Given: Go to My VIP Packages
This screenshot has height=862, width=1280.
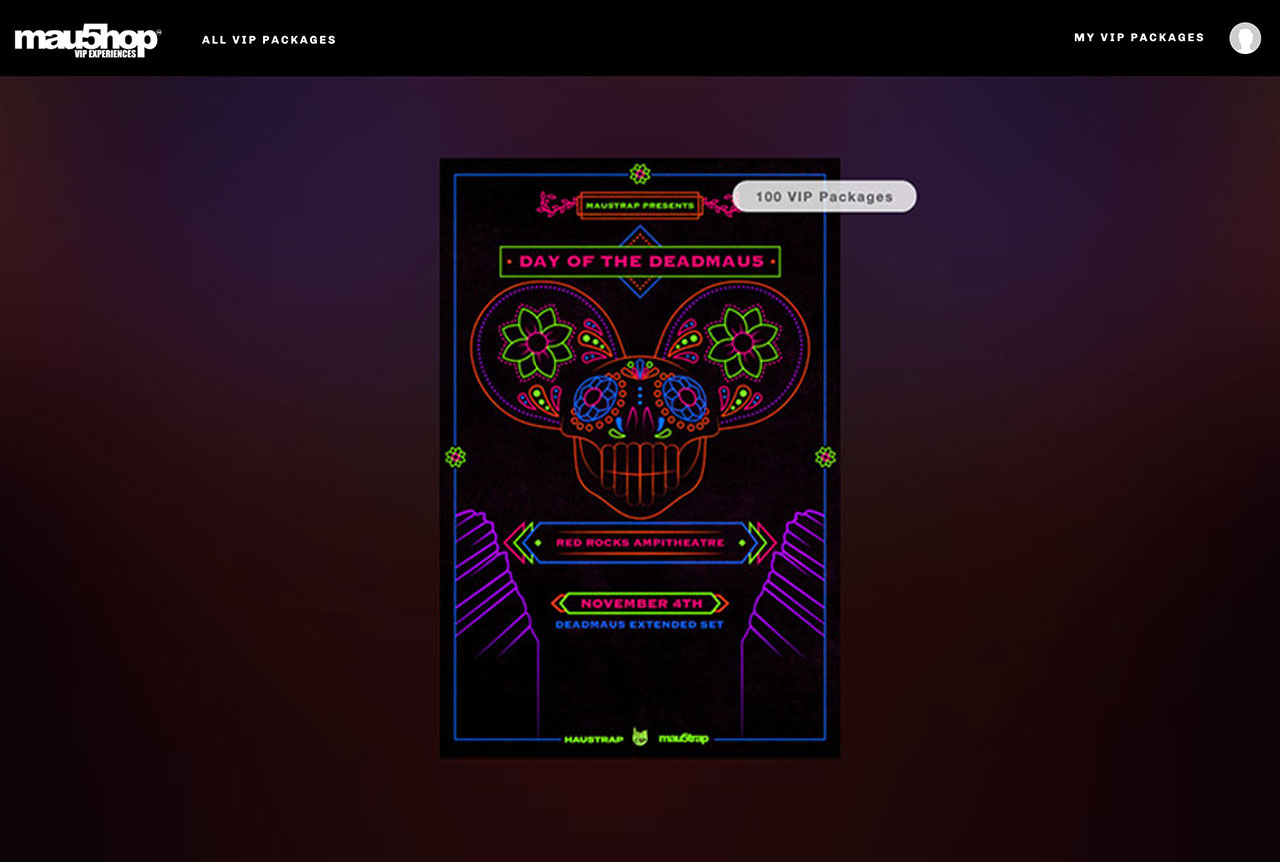Looking at the screenshot, I should (1139, 37).
